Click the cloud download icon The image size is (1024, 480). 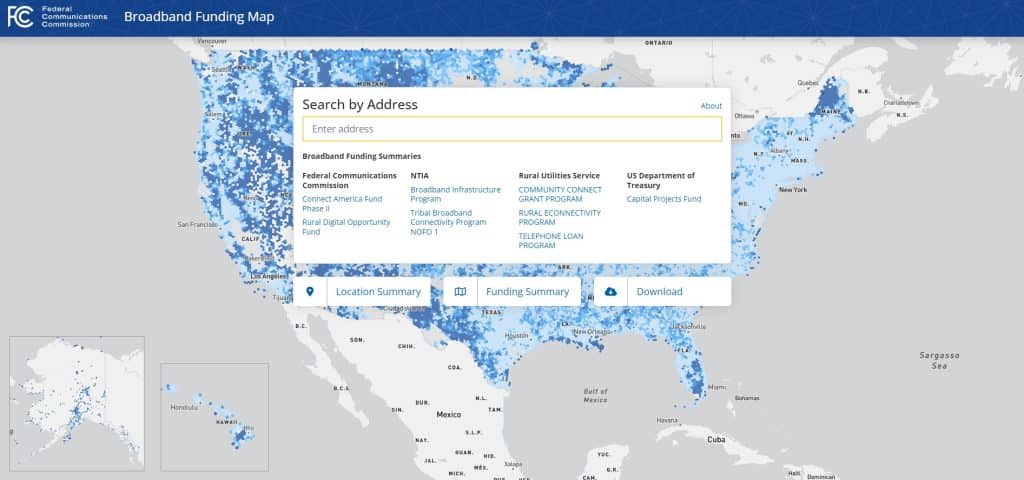[611, 291]
